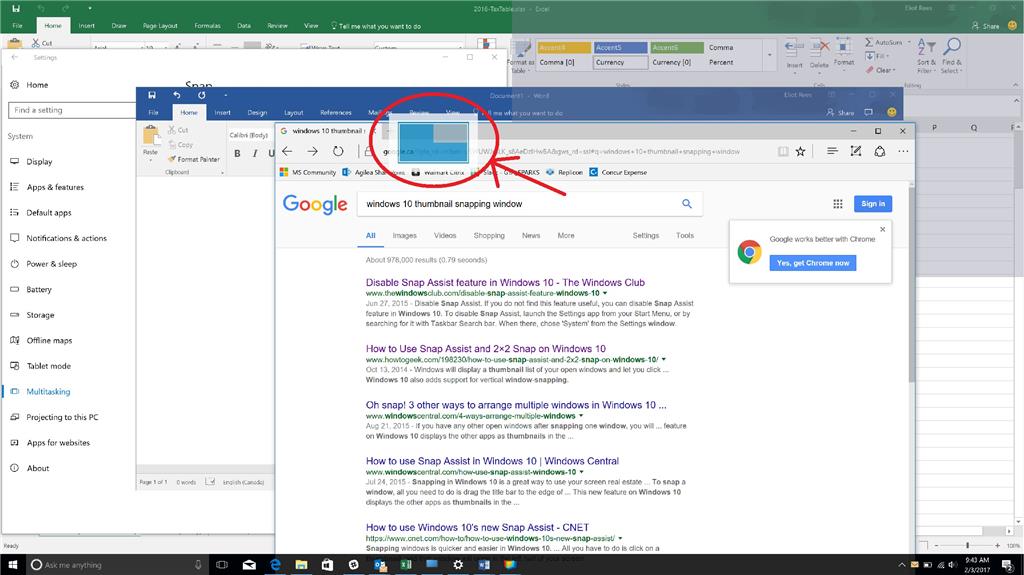This screenshot has height=575, width=1024.
Task: Open CNET Snap Assist result
Action: click(x=477, y=527)
